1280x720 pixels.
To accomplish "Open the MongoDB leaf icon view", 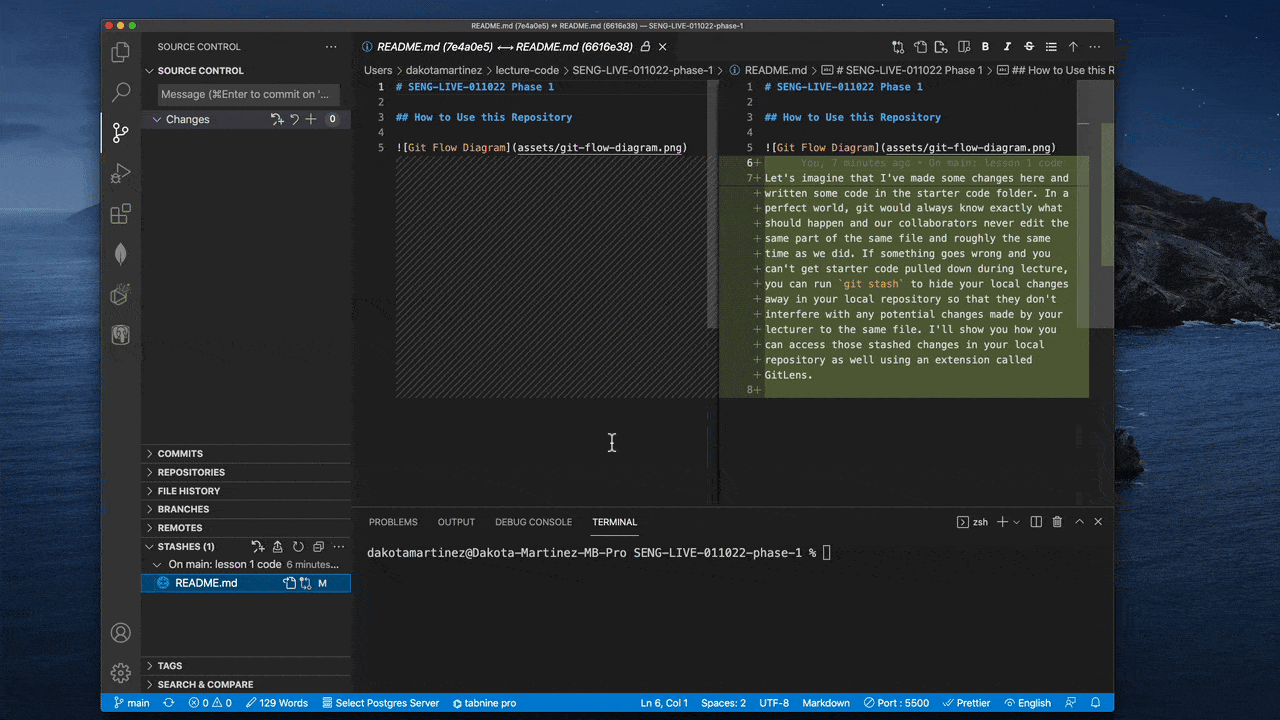I will click(x=121, y=254).
